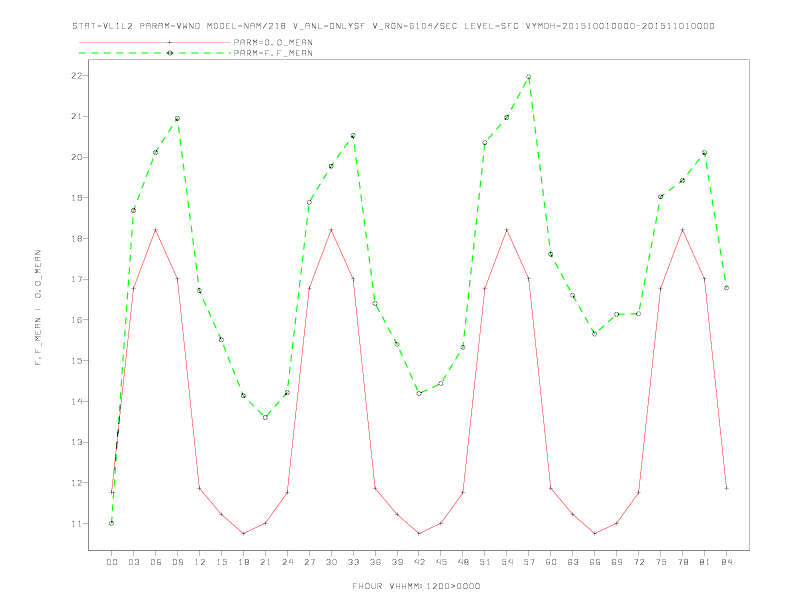
Task: Click y-axis tick label 21
Action: click(x=77, y=117)
